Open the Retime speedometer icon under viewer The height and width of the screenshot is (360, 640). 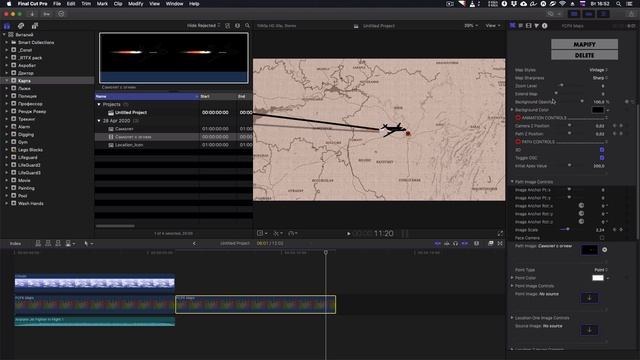(x=292, y=233)
